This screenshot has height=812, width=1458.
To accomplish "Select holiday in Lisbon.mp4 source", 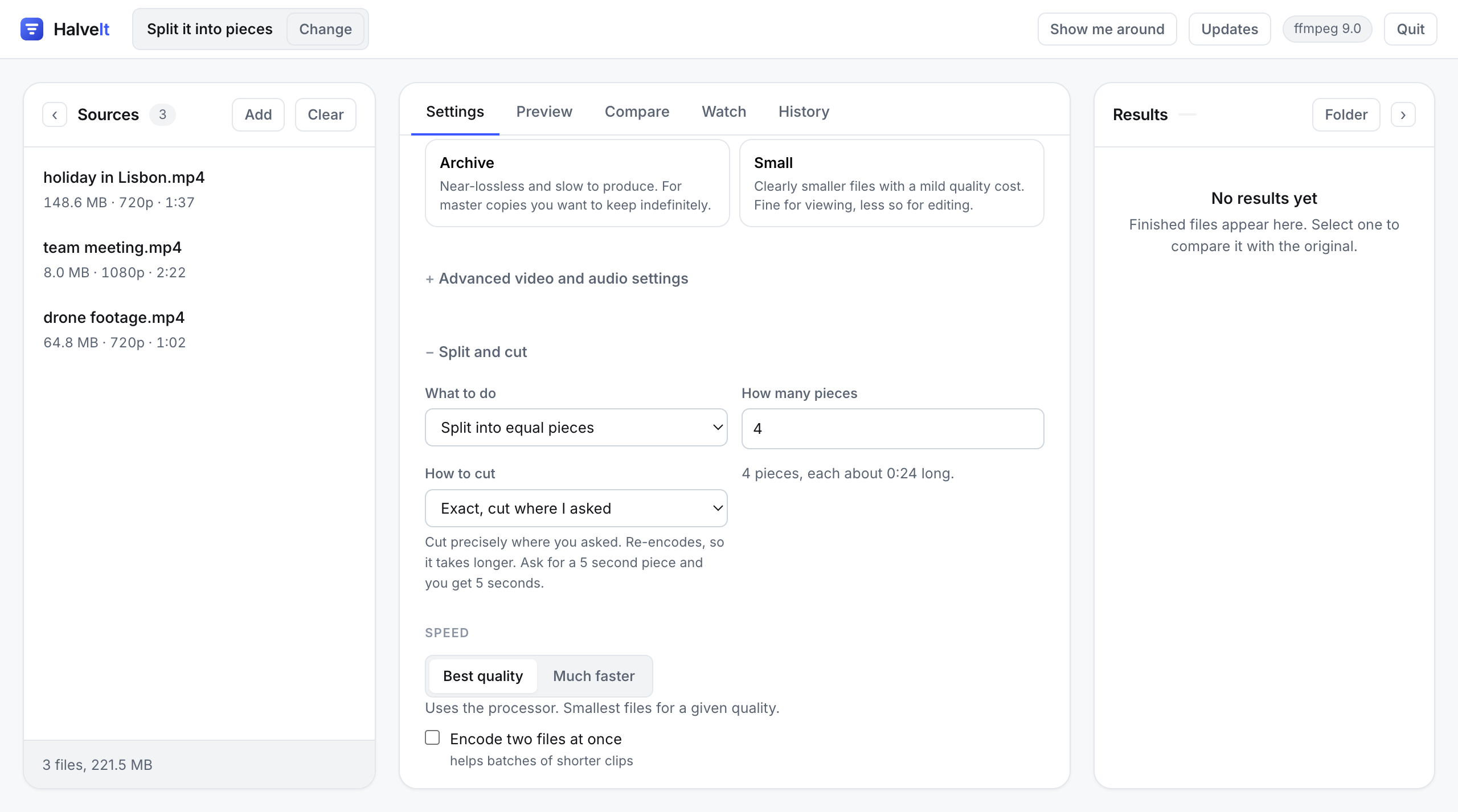I will coord(199,190).
